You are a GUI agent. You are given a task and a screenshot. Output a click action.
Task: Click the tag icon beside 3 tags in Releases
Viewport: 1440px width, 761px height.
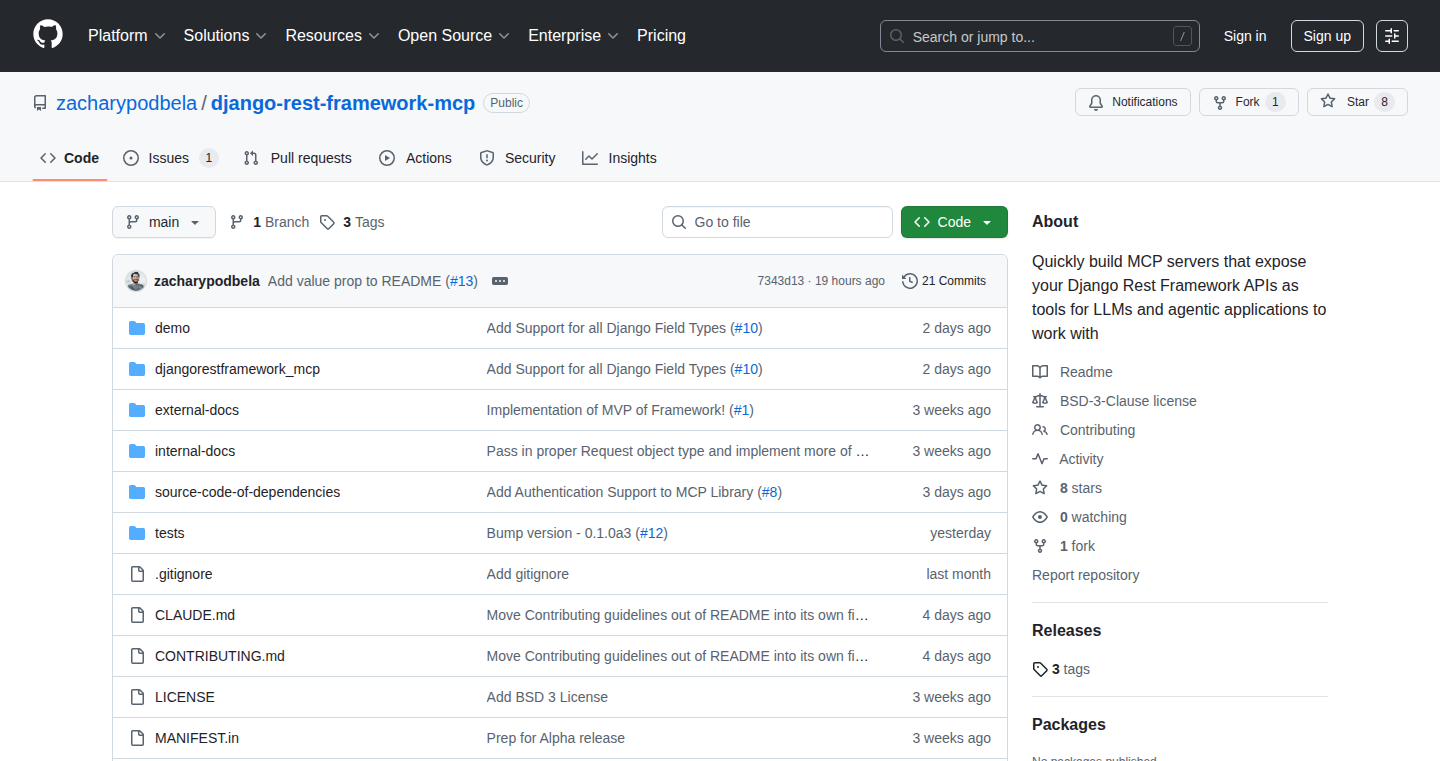click(1040, 669)
